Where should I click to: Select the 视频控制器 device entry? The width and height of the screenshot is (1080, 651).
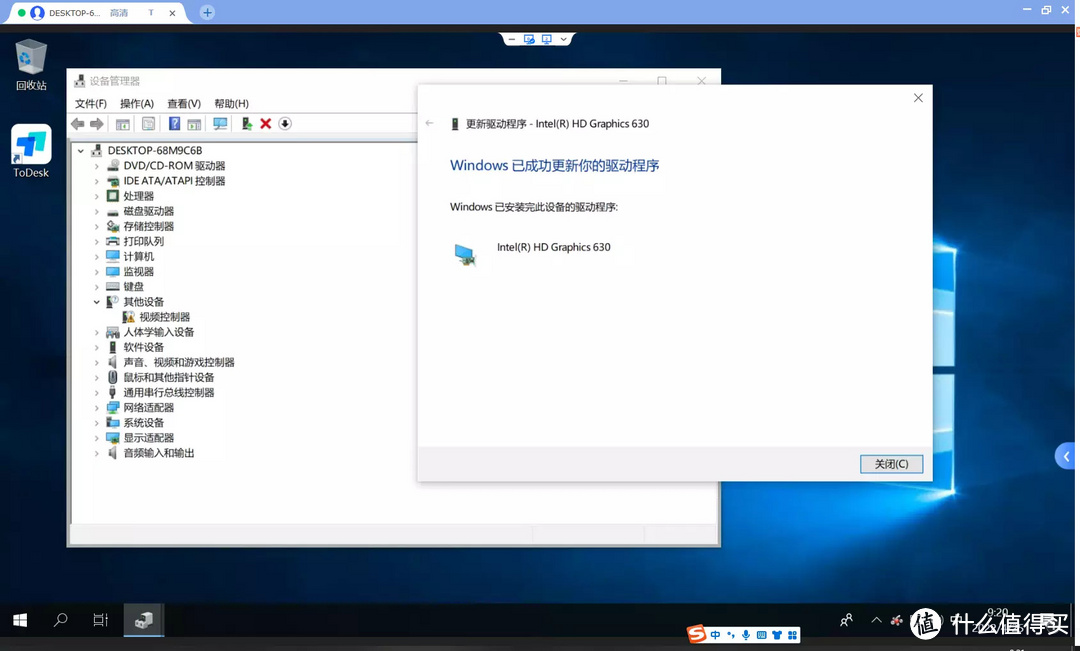click(165, 317)
